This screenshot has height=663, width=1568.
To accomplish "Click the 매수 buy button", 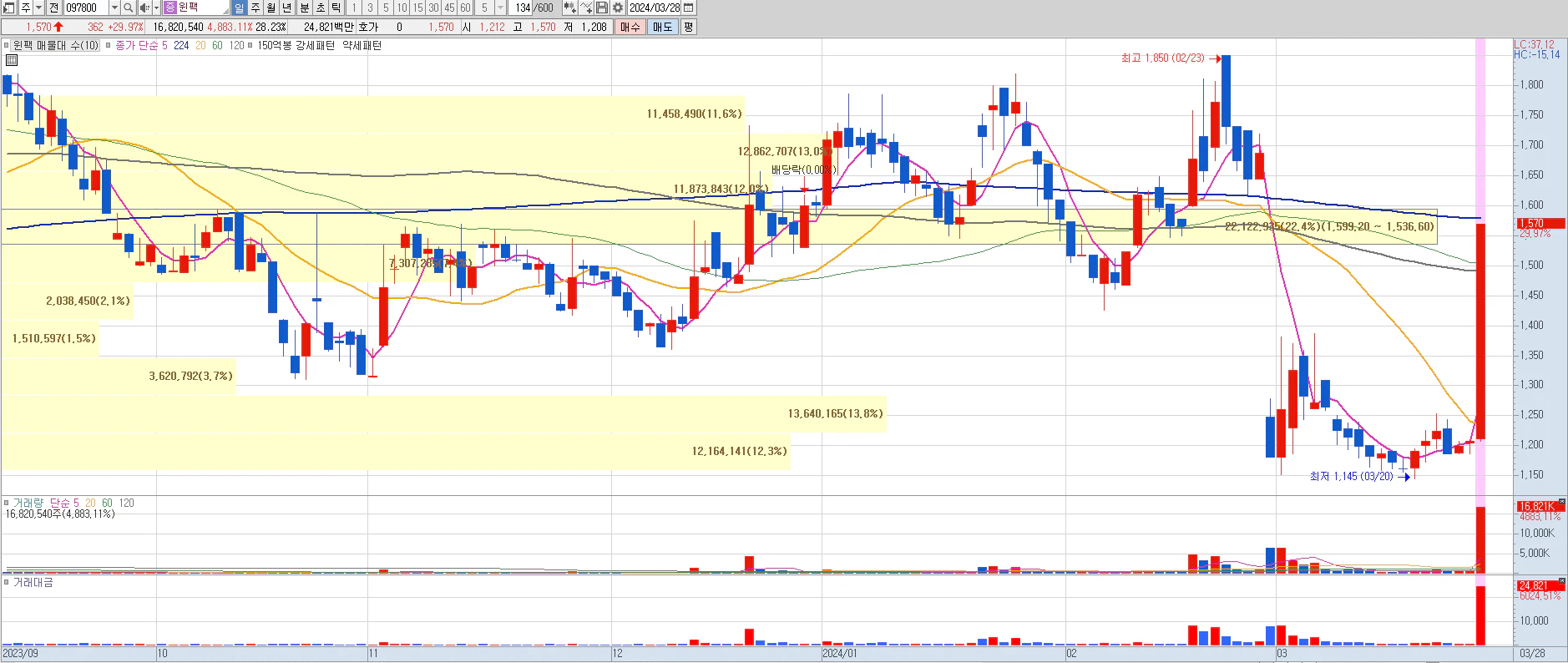I will pyautogui.click(x=630, y=27).
